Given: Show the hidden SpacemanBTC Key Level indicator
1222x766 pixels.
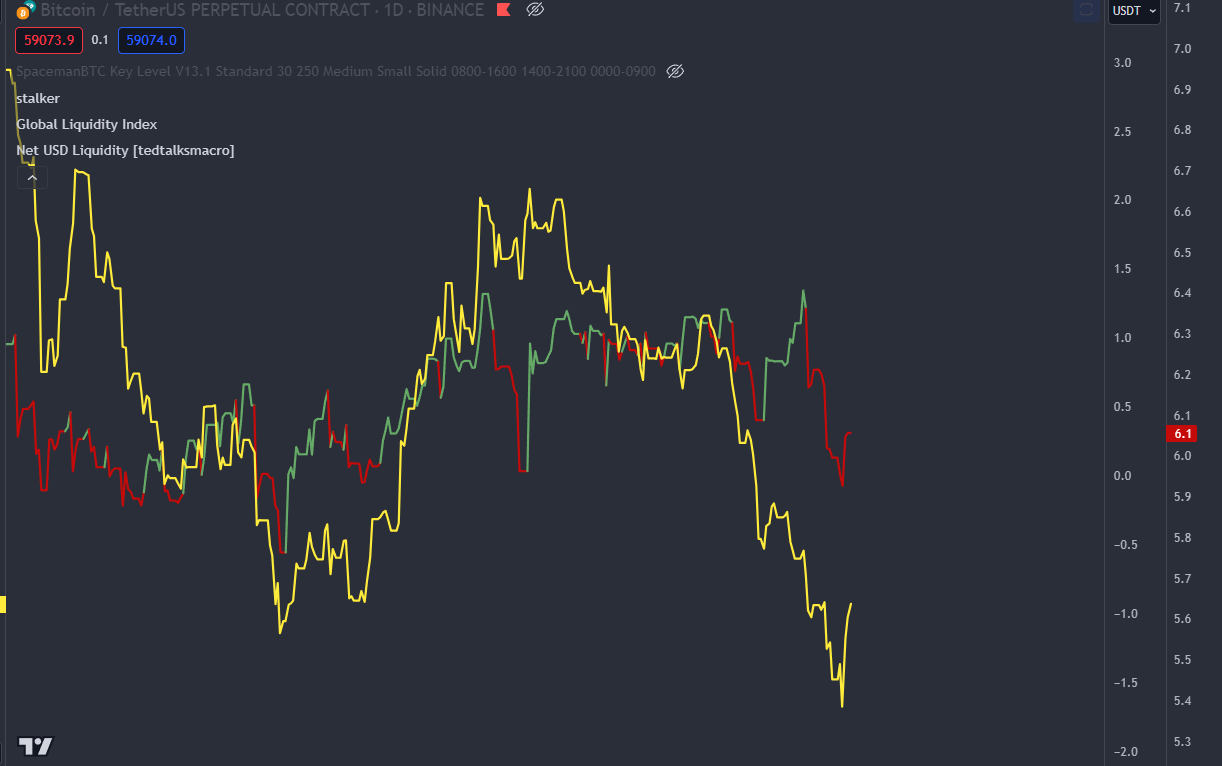Looking at the screenshot, I should pyautogui.click(x=675, y=71).
